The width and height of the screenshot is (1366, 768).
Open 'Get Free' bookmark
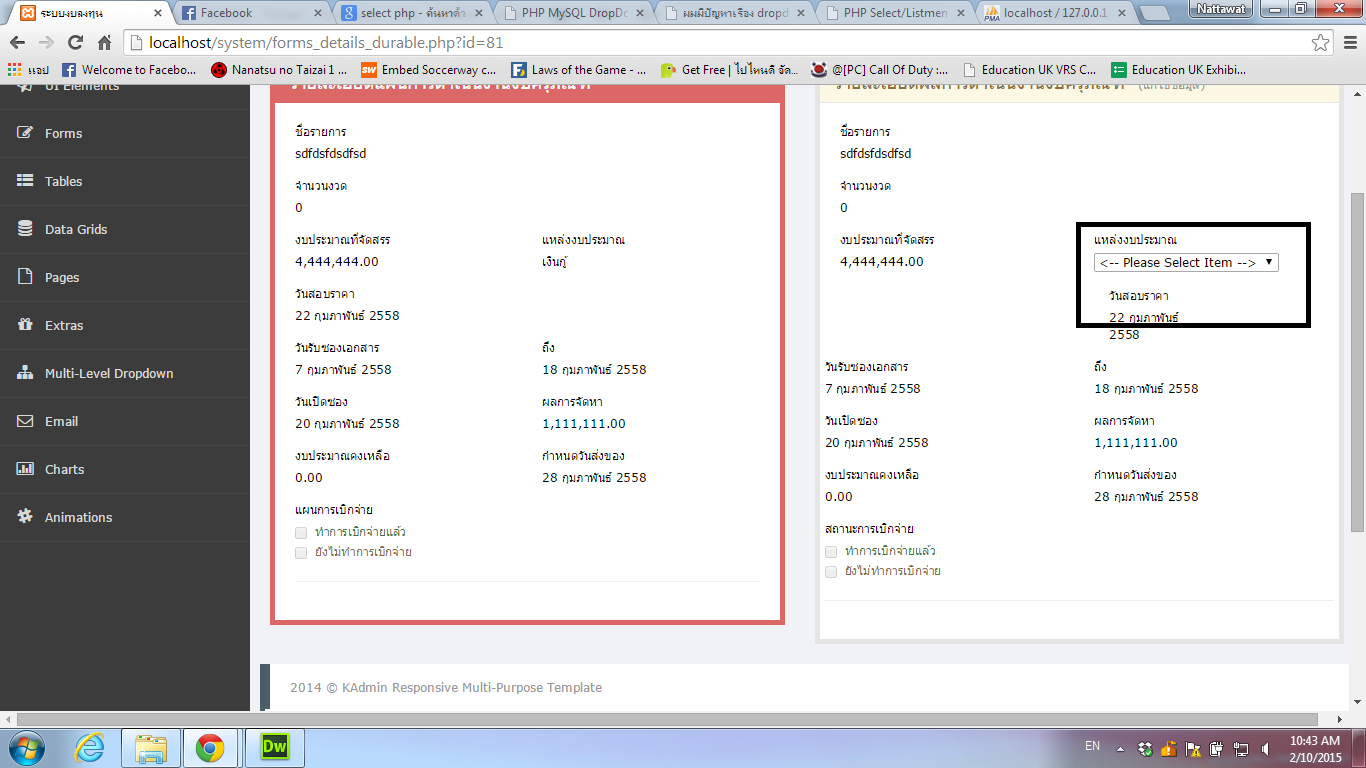[x=729, y=70]
